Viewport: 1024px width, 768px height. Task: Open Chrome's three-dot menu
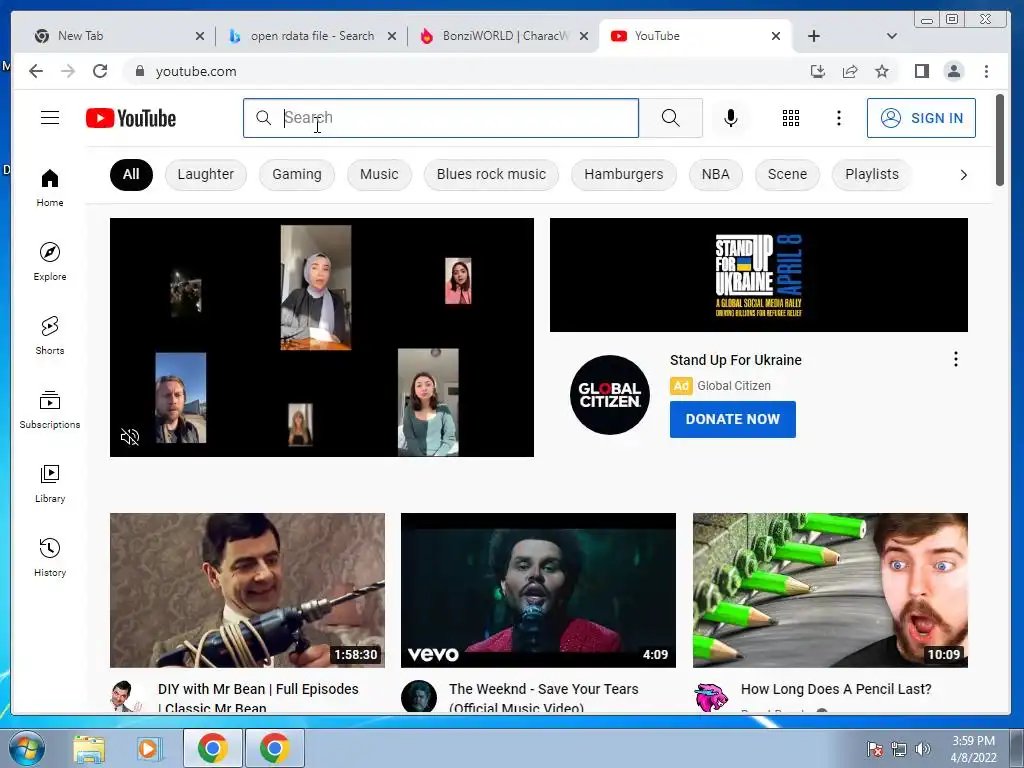(986, 71)
